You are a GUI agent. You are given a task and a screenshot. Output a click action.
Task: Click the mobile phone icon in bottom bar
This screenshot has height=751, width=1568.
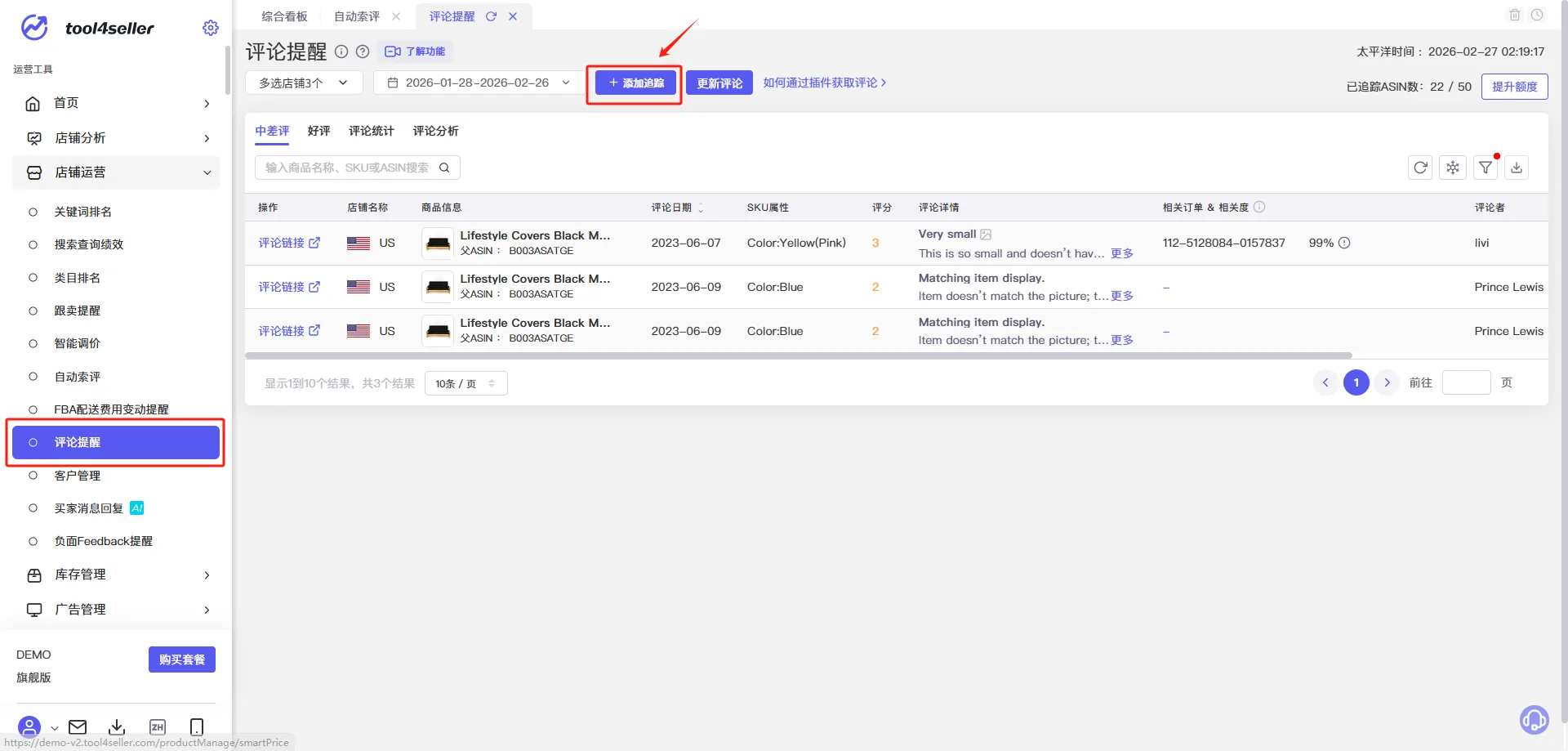click(197, 726)
